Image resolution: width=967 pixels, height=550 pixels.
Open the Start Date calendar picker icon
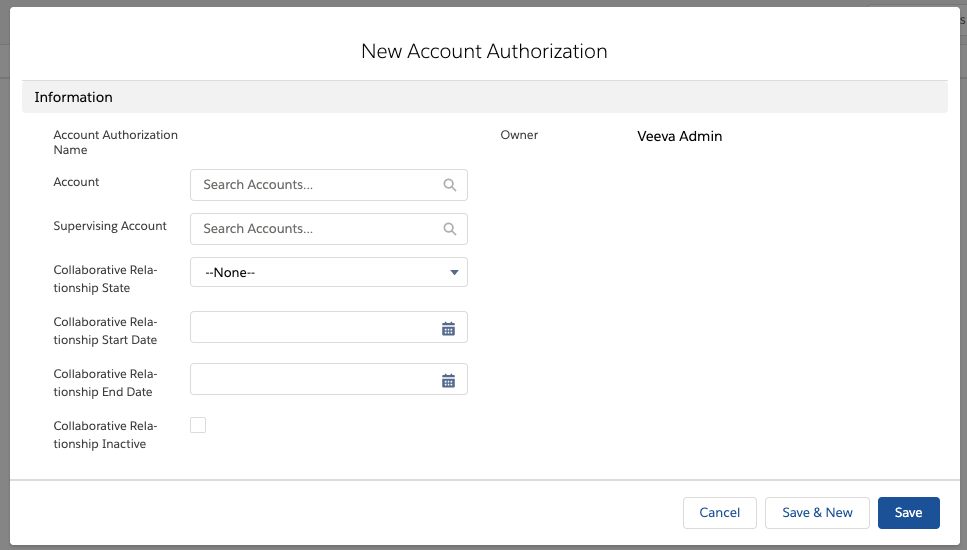[x=449, y=328]
